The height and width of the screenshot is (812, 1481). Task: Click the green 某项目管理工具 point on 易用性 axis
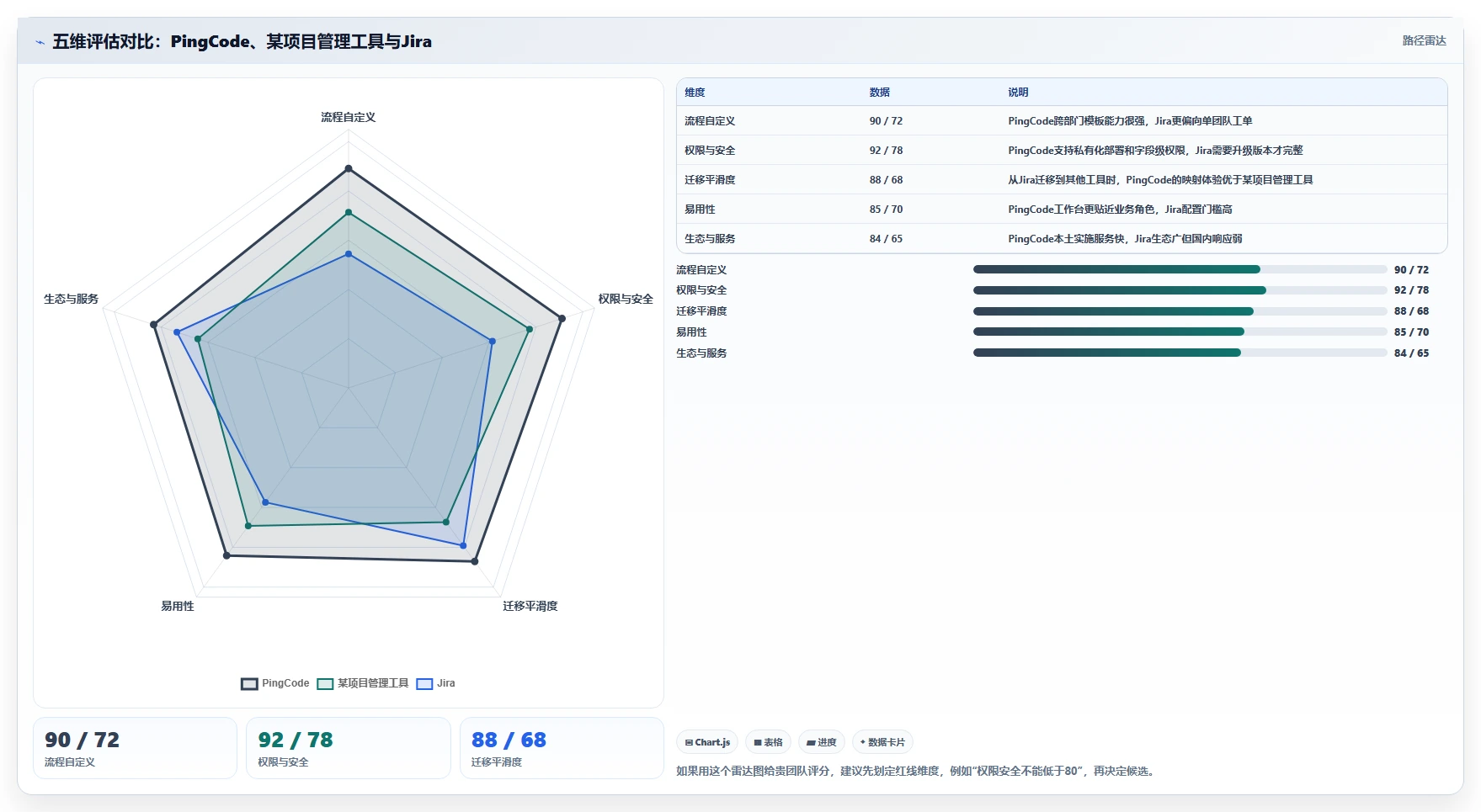click(x=248, y=526)
